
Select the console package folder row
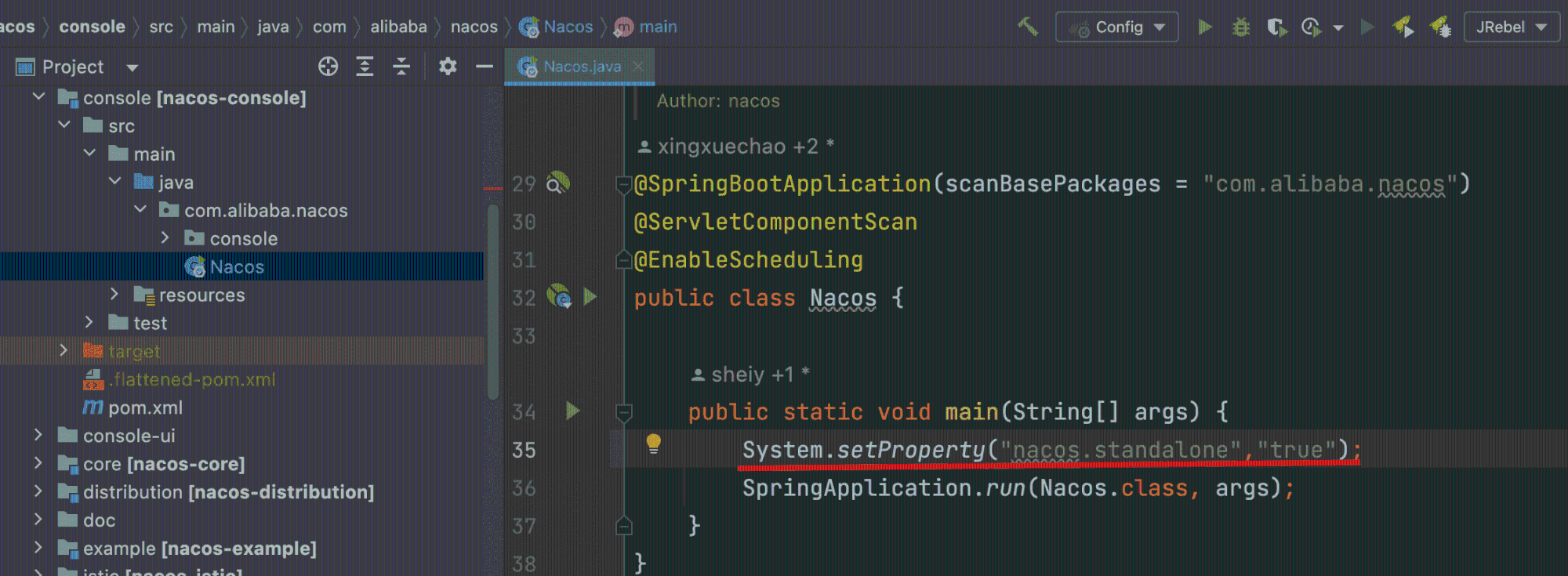tap(241, 238)
